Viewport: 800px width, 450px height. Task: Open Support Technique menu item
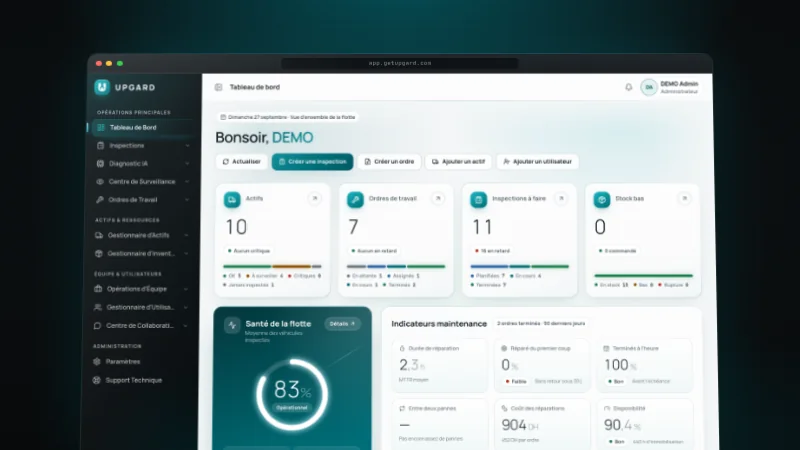click(x=139, y=380)
